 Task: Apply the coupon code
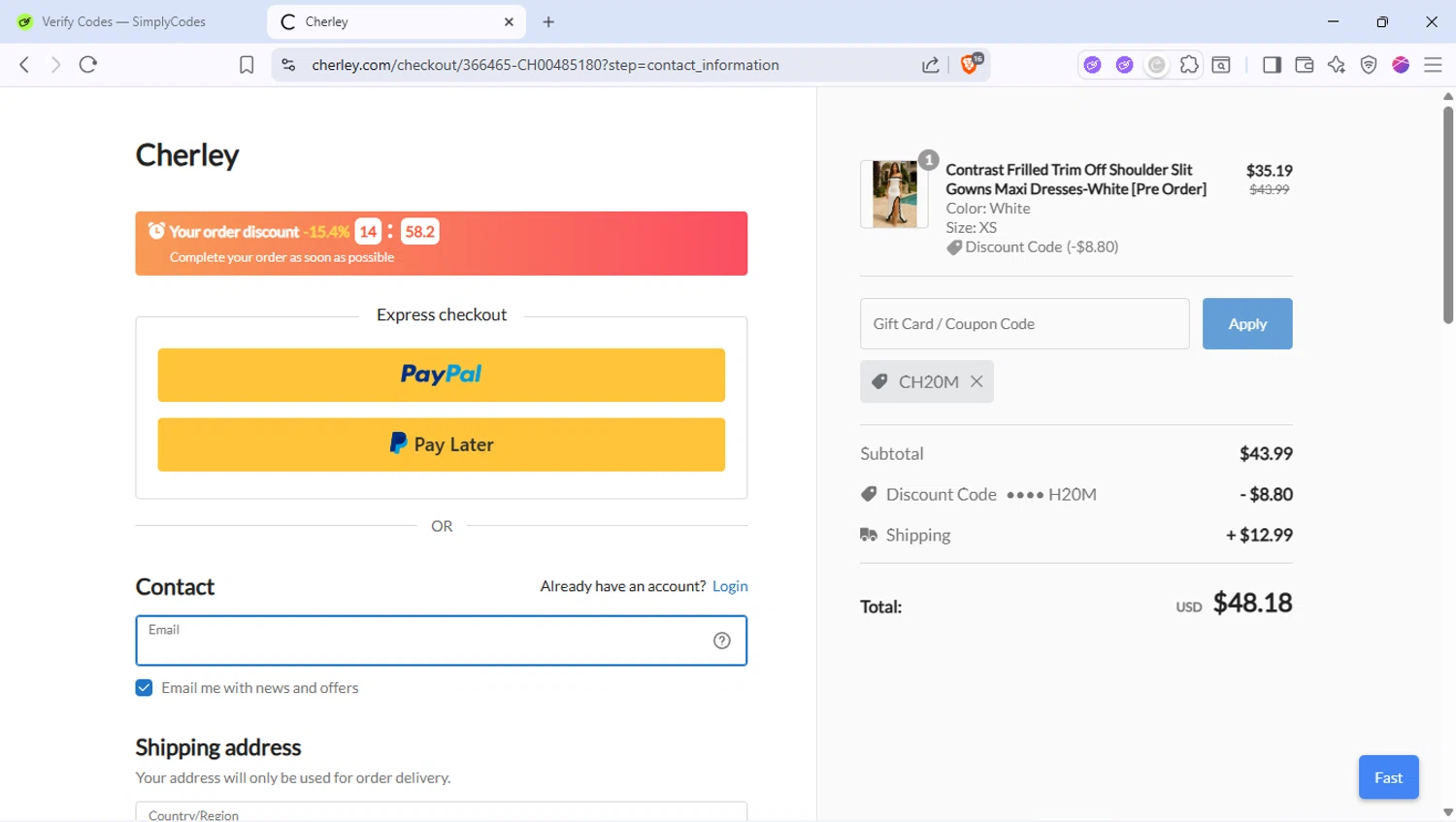tap(1247, 324)
